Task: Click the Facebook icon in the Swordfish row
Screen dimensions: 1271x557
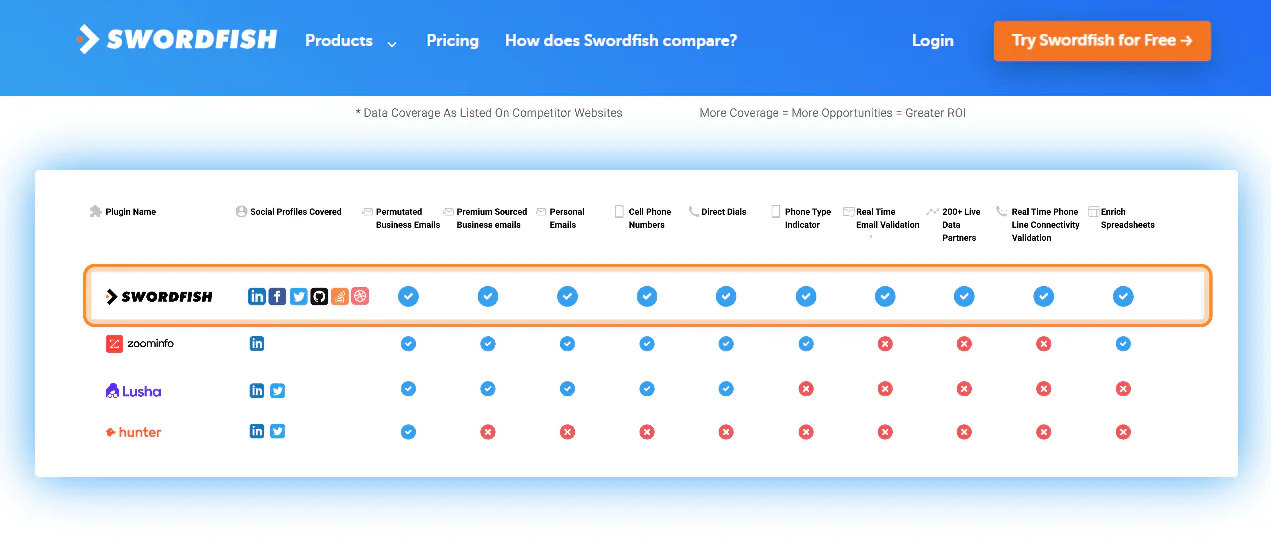Action: tap(277, 296)
